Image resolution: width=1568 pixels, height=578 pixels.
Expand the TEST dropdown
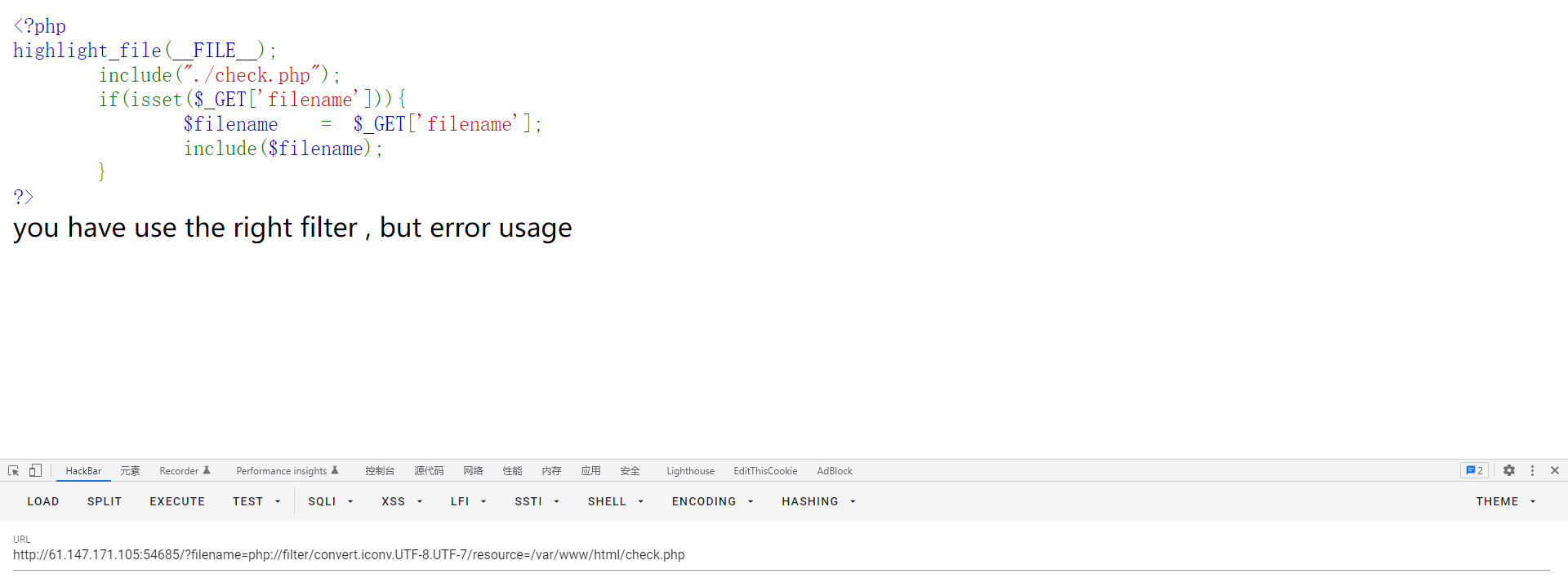[x=256, y=501]
